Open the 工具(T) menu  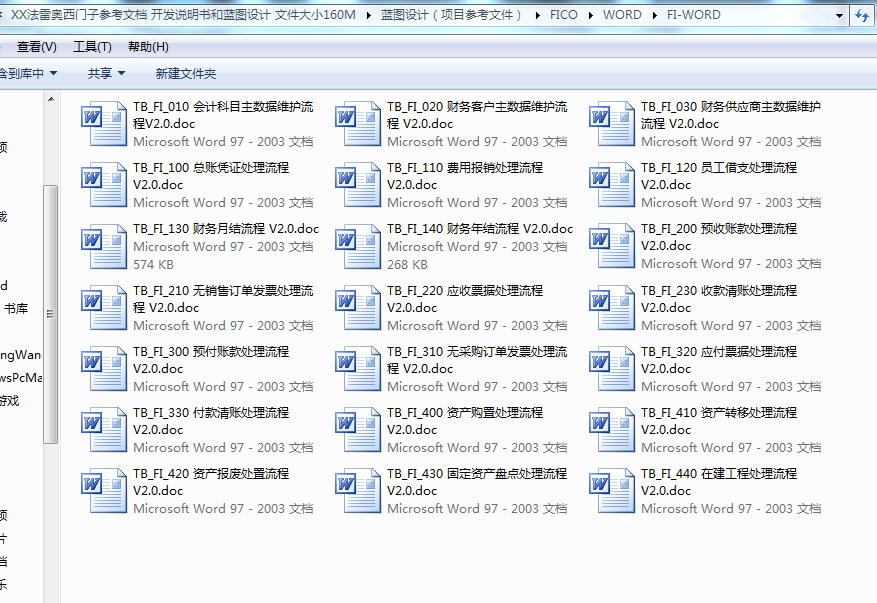tap(92, 47)
